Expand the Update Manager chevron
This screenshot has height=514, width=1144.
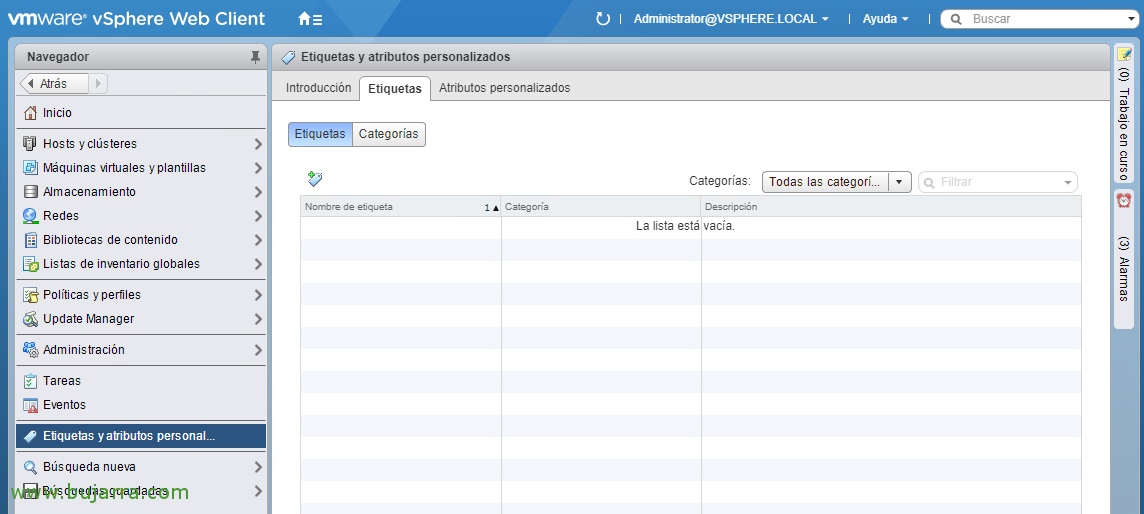(258, 319)
